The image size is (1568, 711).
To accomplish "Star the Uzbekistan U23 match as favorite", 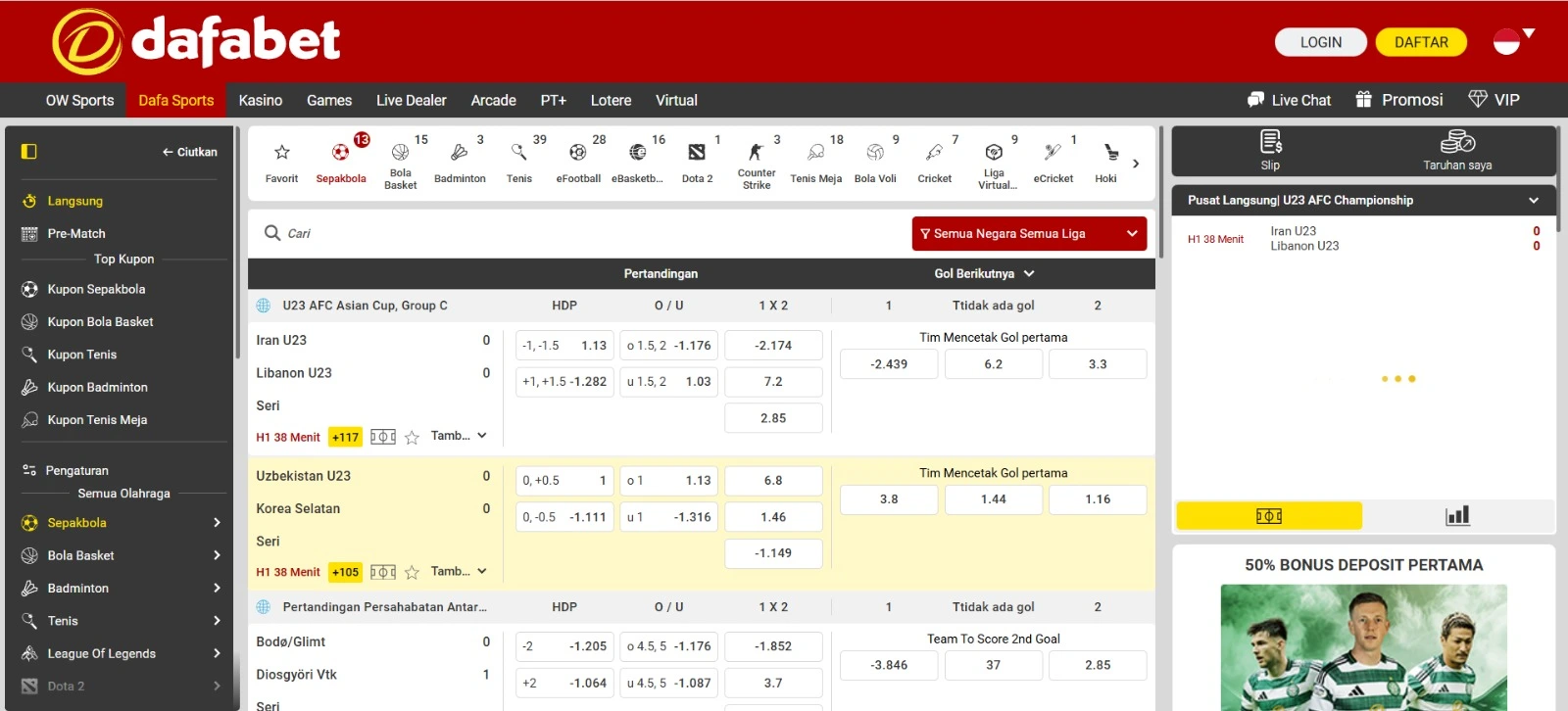I will tap(413, 572).
